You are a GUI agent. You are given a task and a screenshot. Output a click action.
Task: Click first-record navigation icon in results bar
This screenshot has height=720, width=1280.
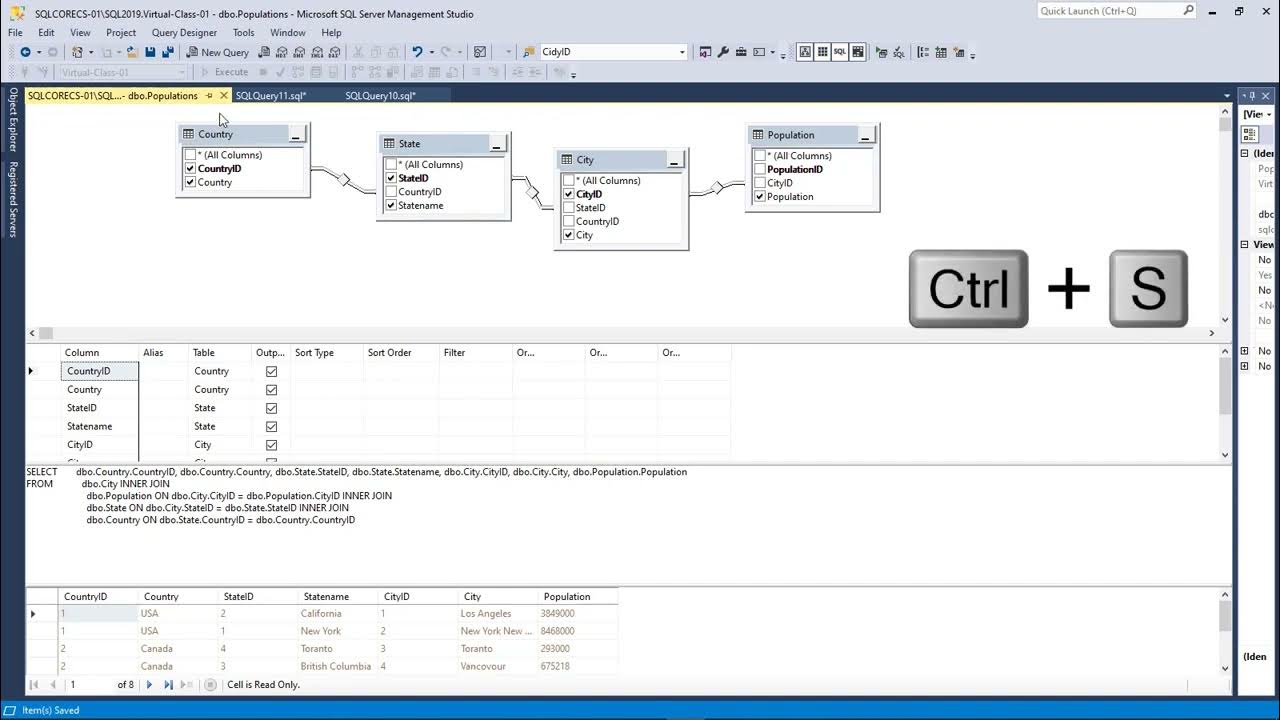pyautogui.click(x=34, y=685)
